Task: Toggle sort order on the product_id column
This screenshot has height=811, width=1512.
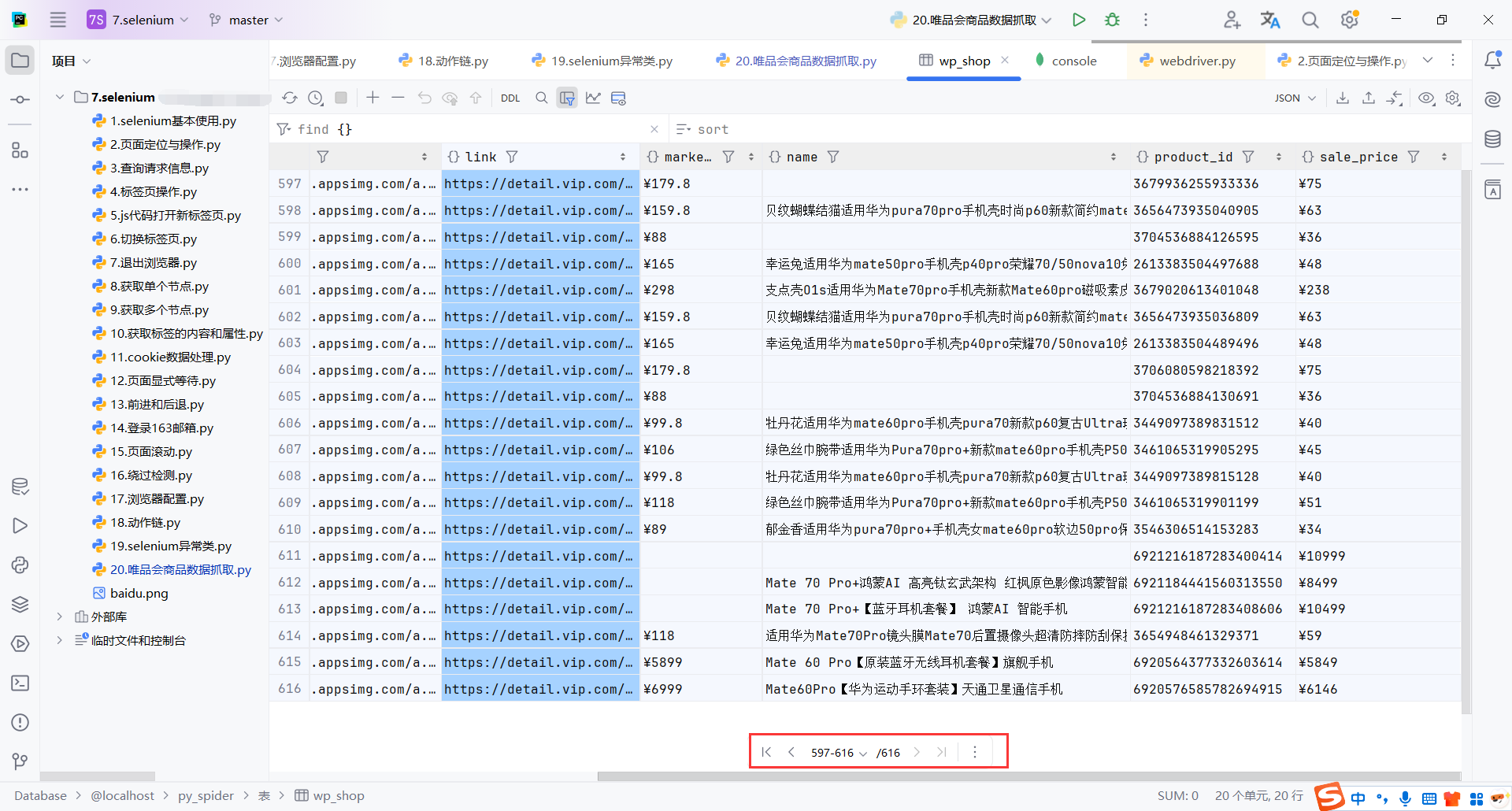Action: coord(1279,157)
